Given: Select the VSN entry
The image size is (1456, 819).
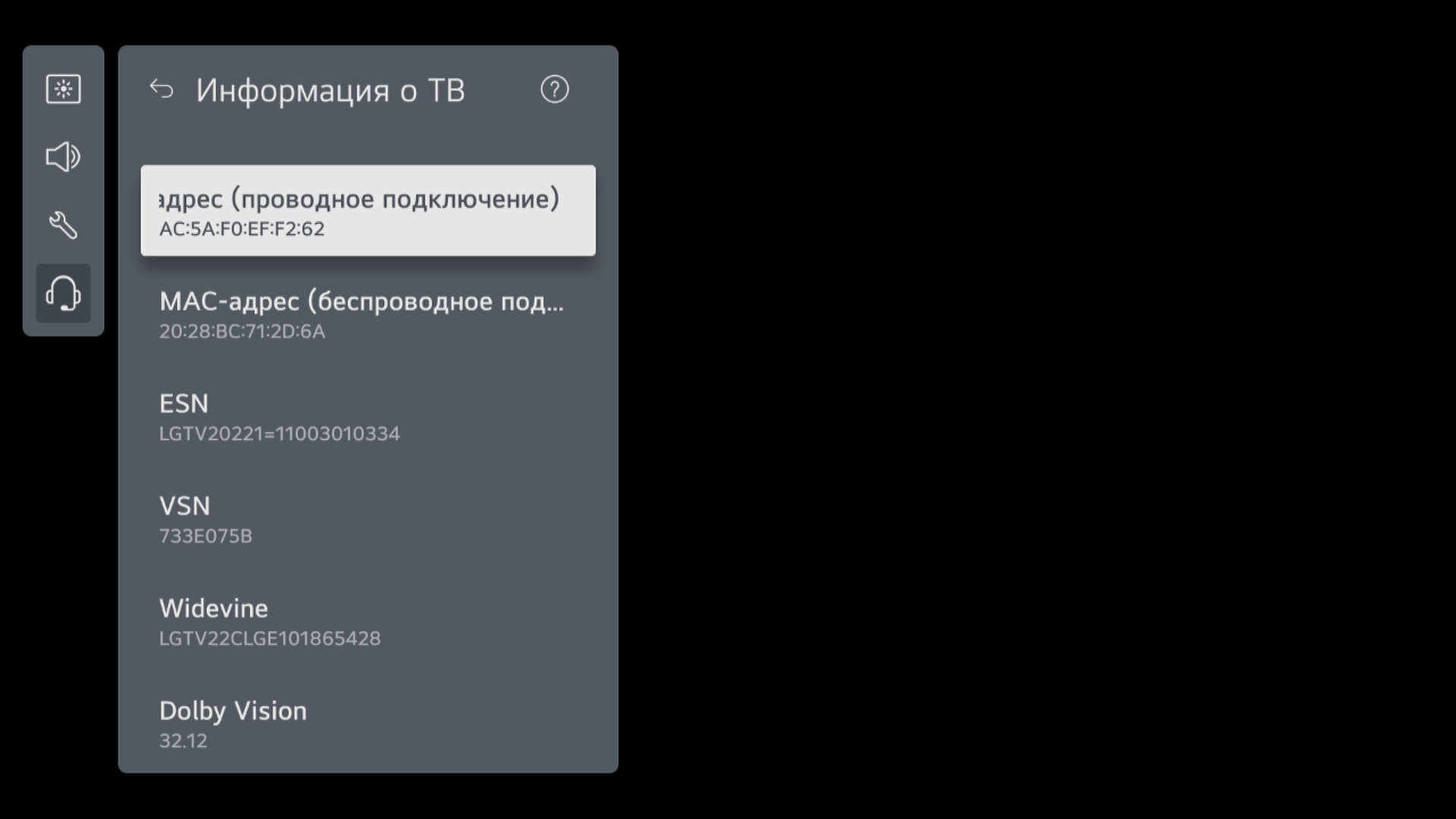Looking at the screenshot, I should [x=368, y=518].
